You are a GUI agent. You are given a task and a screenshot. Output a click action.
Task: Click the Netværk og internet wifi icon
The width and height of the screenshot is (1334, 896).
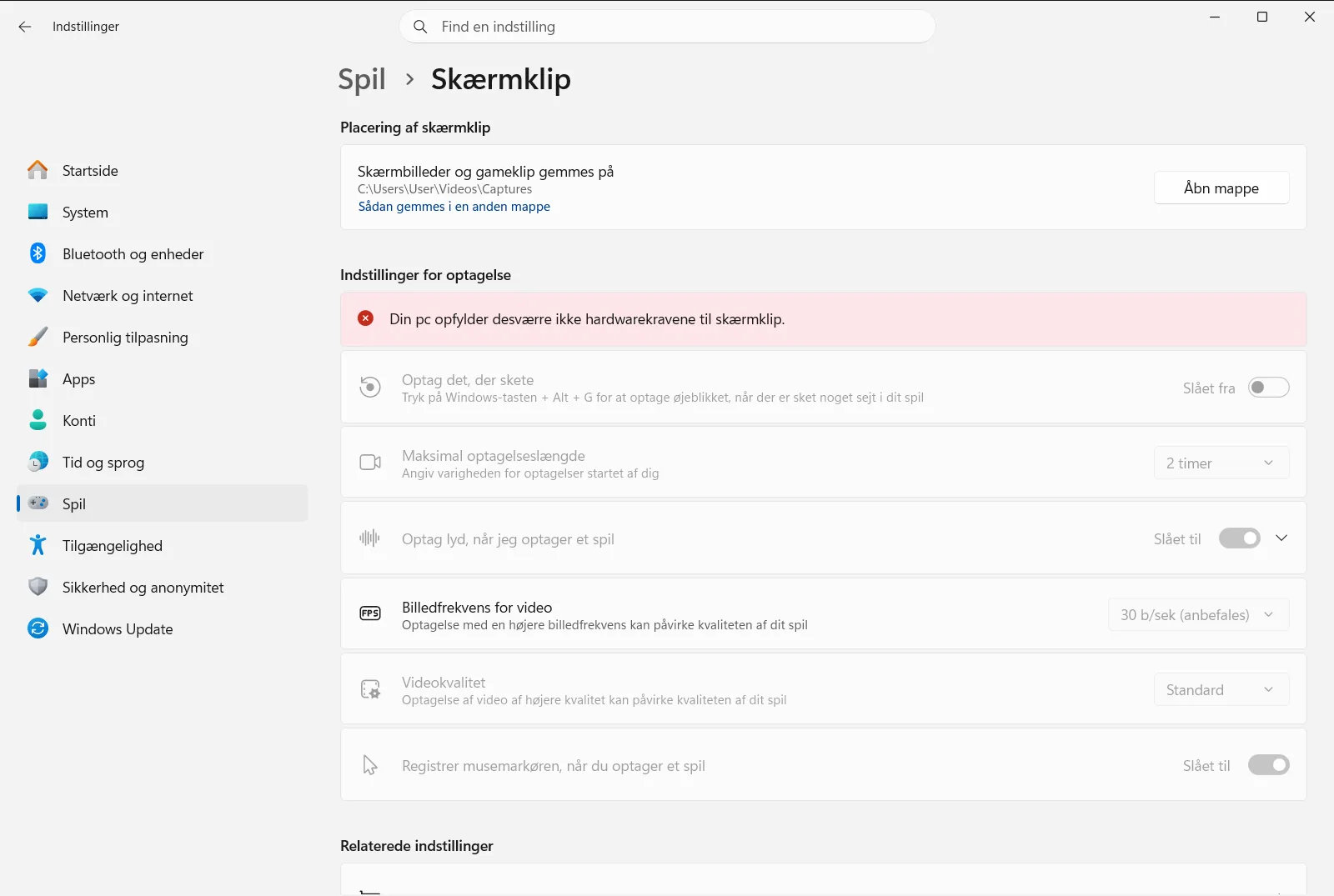click(38, 295)
